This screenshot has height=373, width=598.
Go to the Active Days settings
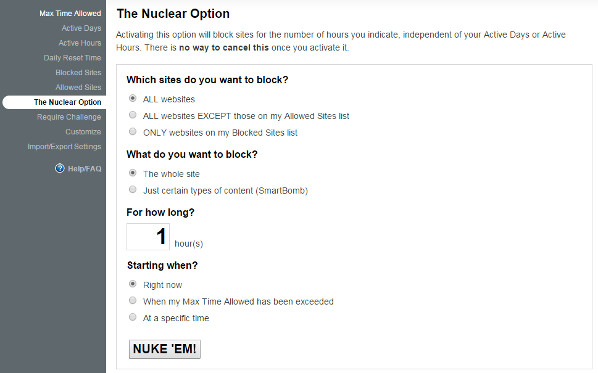[x=81, y=28]
